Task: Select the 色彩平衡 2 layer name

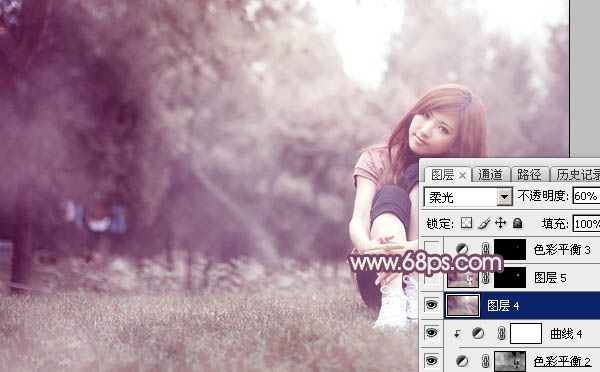Action: pos(562,361)
